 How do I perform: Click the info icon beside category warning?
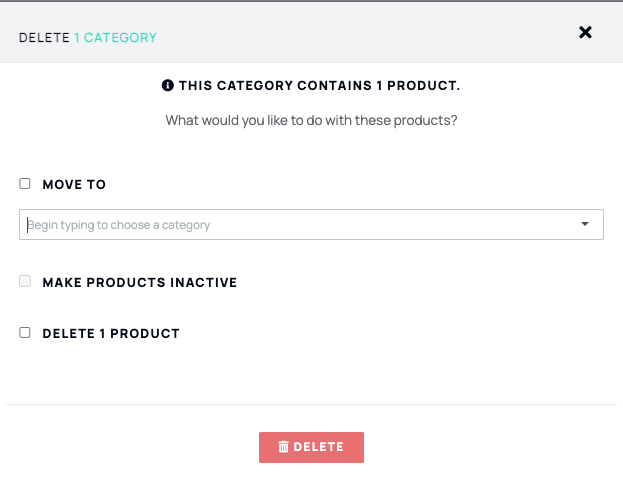pyautogui.click(x=168, y=85)
